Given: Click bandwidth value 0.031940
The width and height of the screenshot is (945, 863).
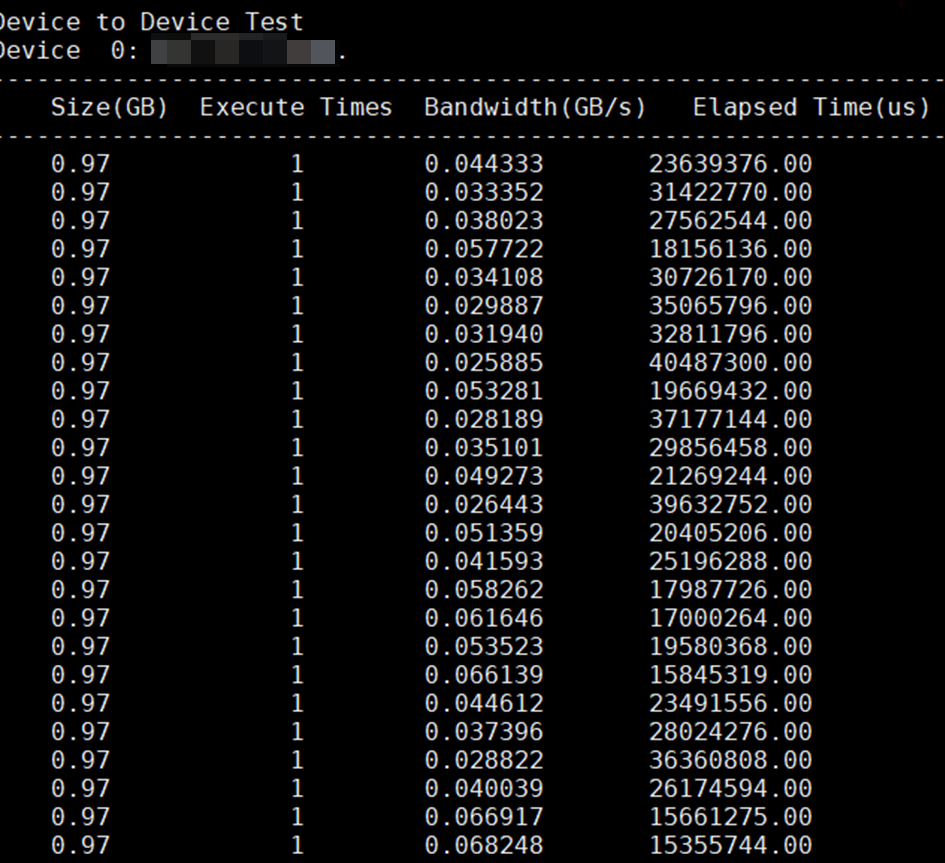Looking at the screenshot, I should click(484, 334).
